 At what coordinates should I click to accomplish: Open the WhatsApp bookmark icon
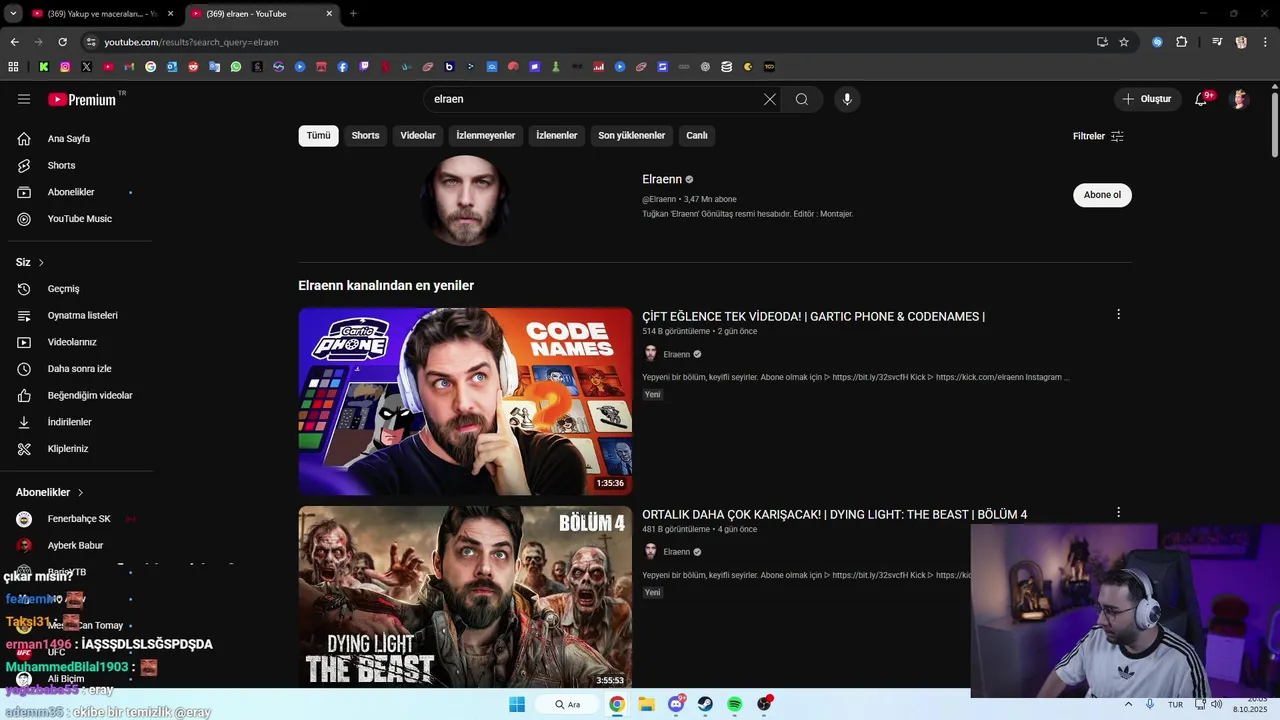[x=236, y=67]
